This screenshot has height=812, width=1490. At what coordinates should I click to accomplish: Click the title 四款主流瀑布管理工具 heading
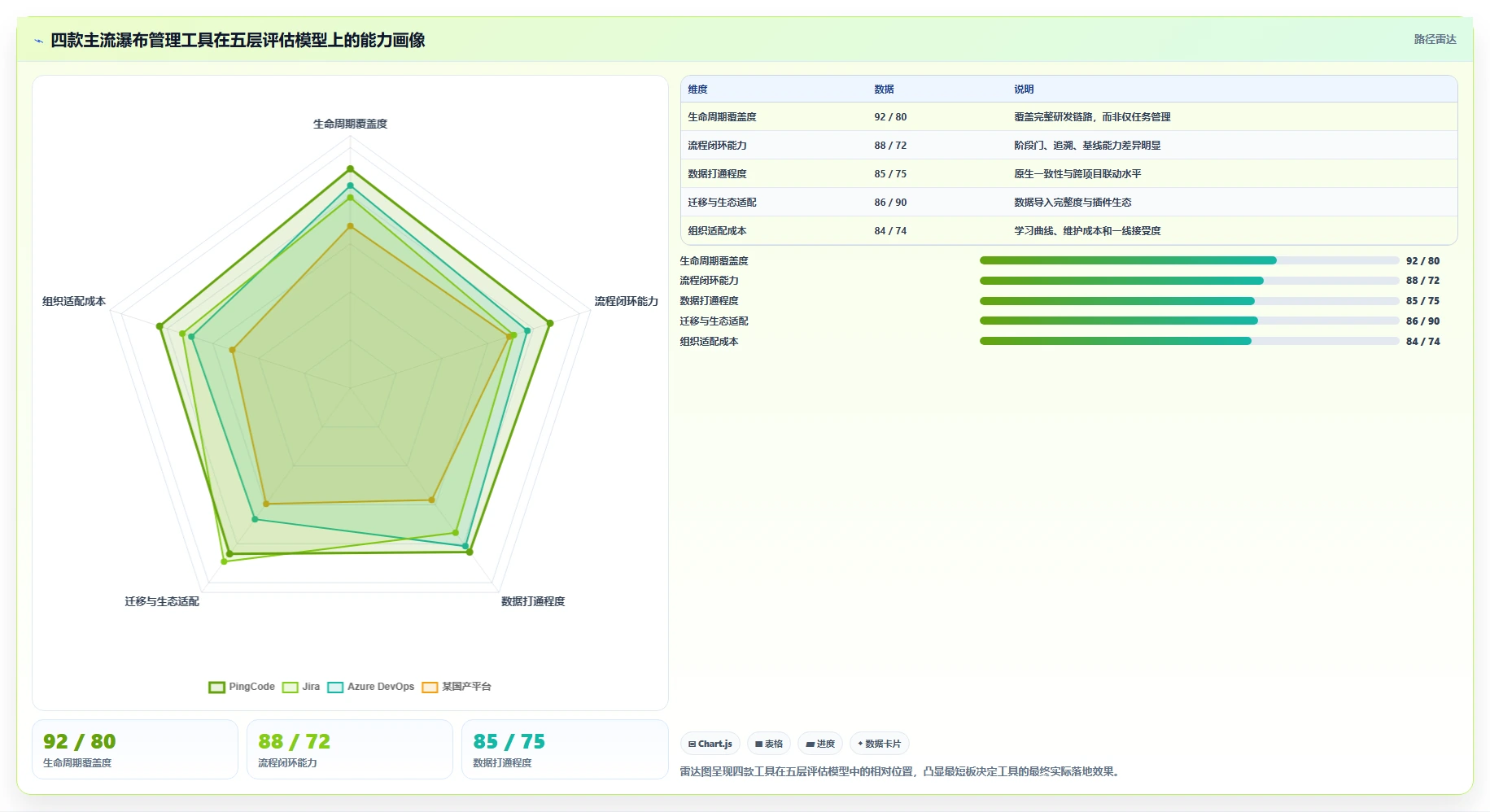tap(238, 40)
